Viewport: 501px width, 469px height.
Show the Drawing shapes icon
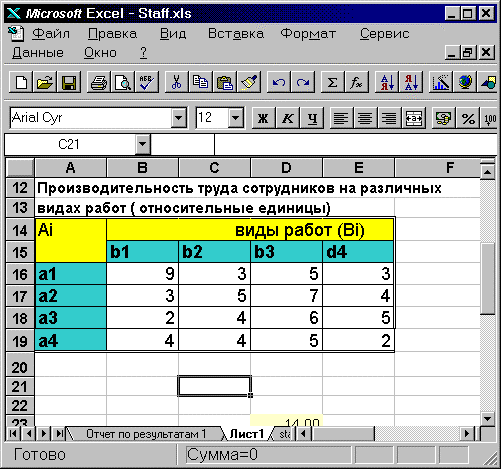pyautogui.click(x=488, y=82)
